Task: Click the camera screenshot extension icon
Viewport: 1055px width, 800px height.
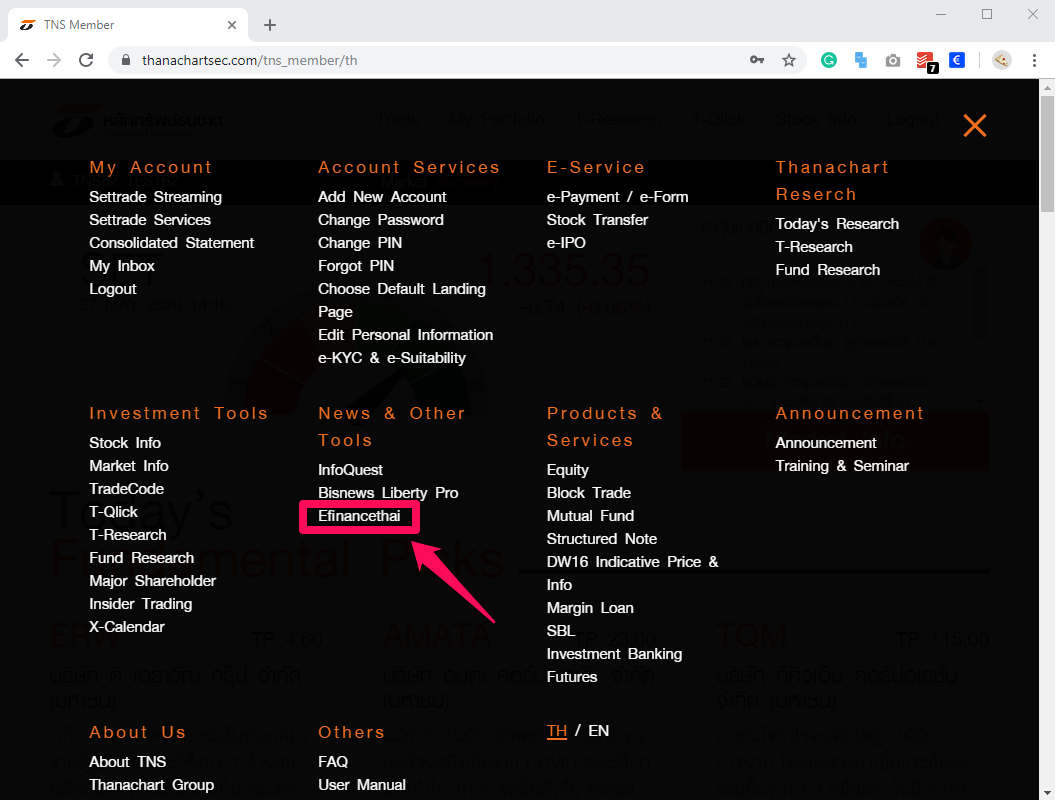Action: 893,61
